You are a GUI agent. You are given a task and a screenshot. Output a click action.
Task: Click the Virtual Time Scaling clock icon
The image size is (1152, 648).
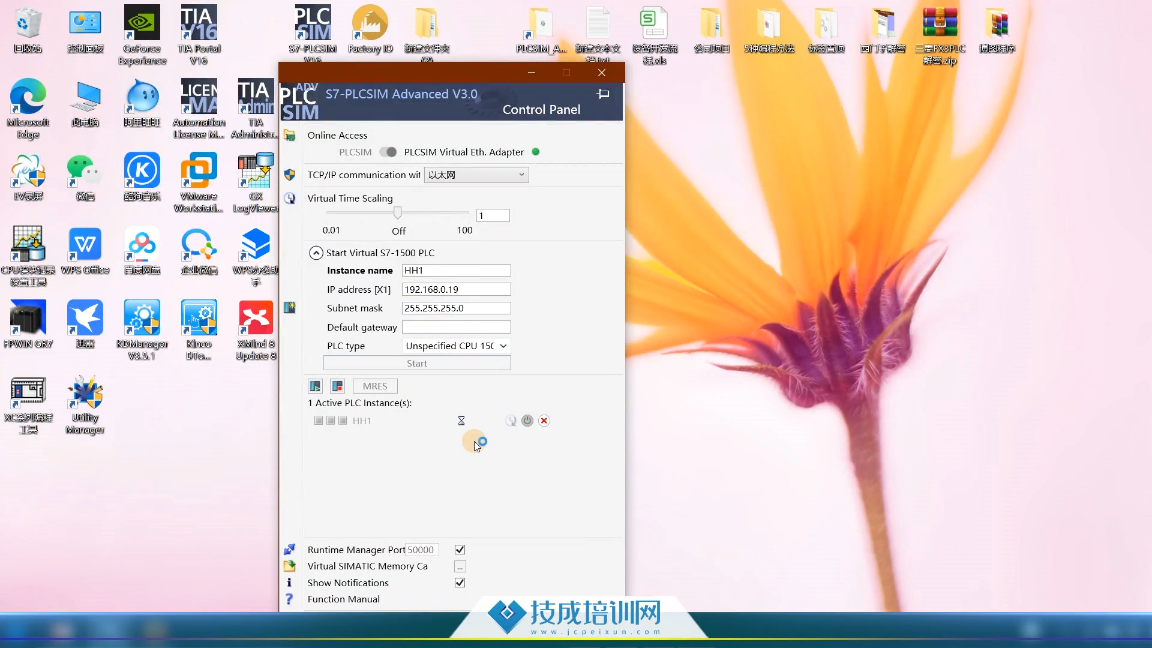(289, 198)
